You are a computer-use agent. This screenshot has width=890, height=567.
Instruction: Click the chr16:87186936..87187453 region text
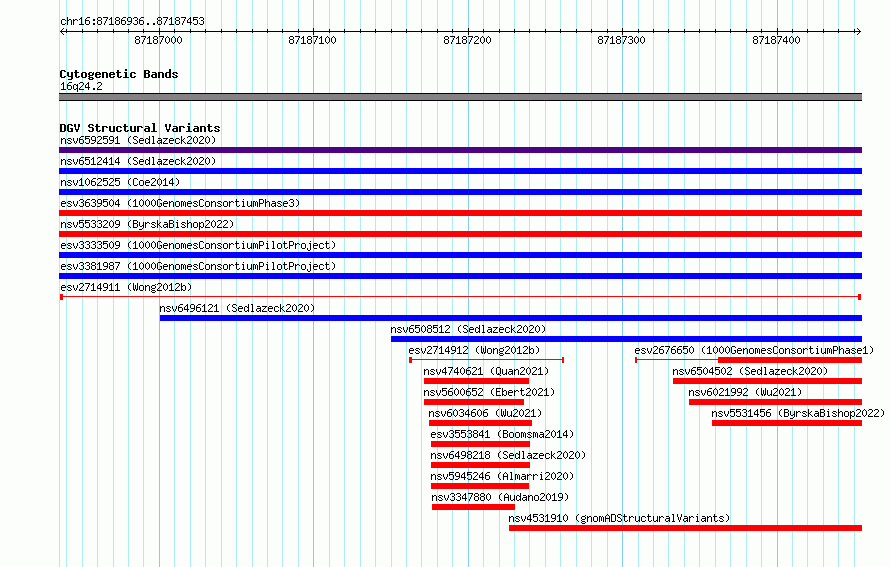coord(132,21)
